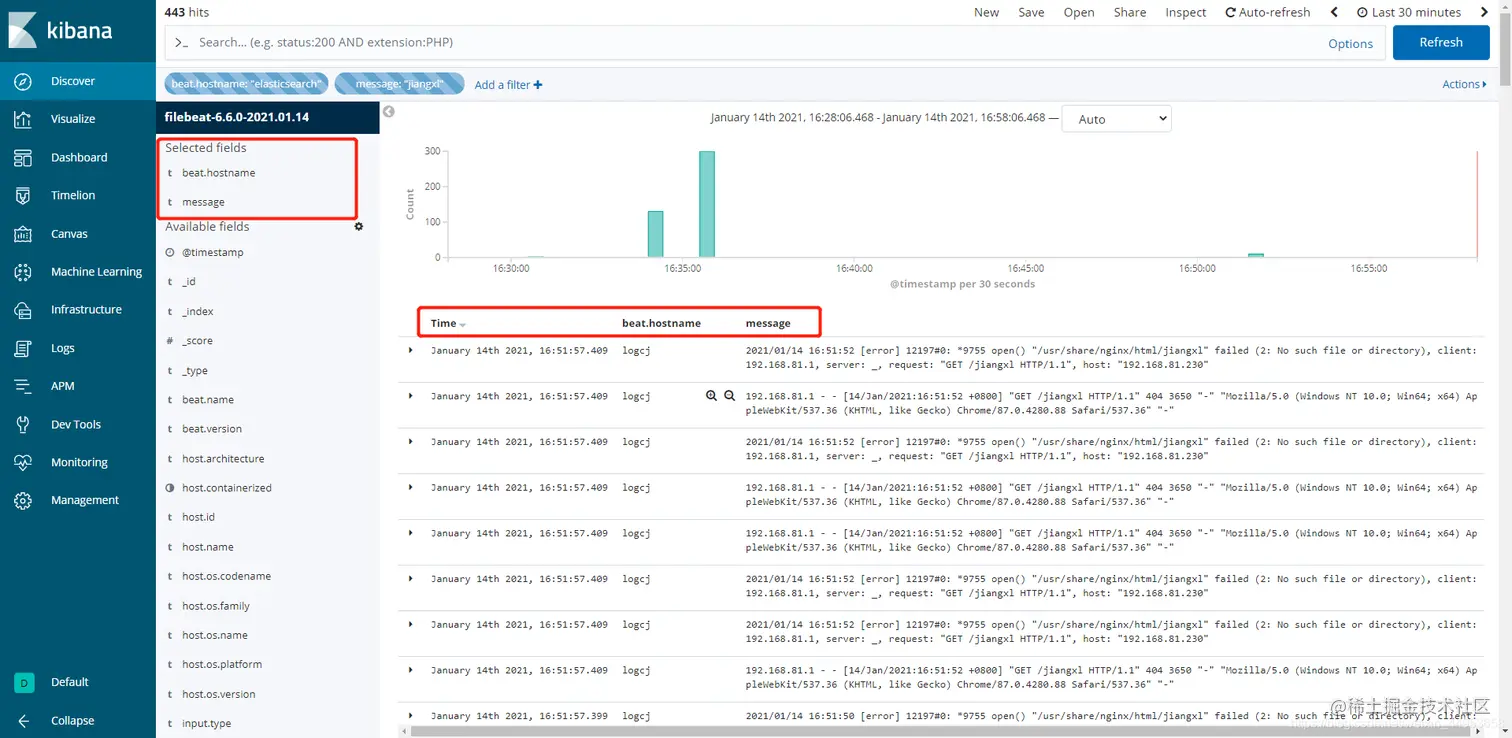This screenshot has height=738, width=1512.
Task: Click the Collapse sidebar arrow
Action: (x=23, y=721)
